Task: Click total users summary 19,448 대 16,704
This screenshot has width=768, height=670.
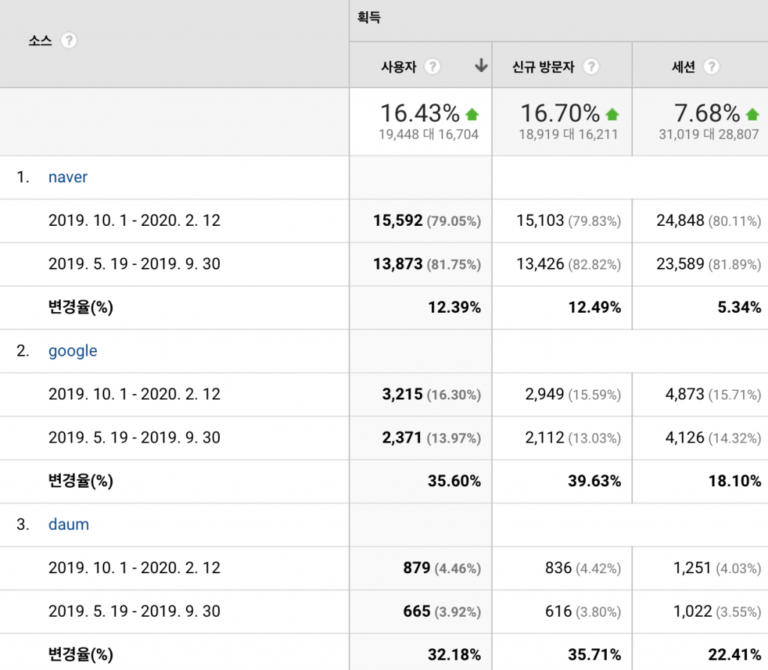Action: click(427, 133)
